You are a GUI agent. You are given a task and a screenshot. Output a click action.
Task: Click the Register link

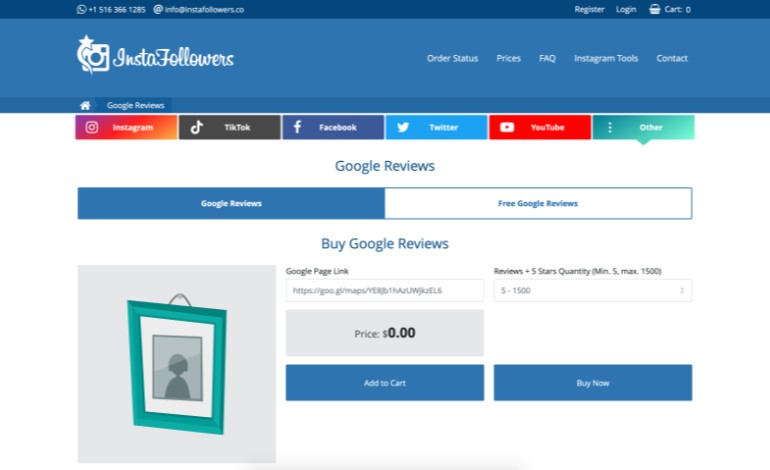[589, 9]
